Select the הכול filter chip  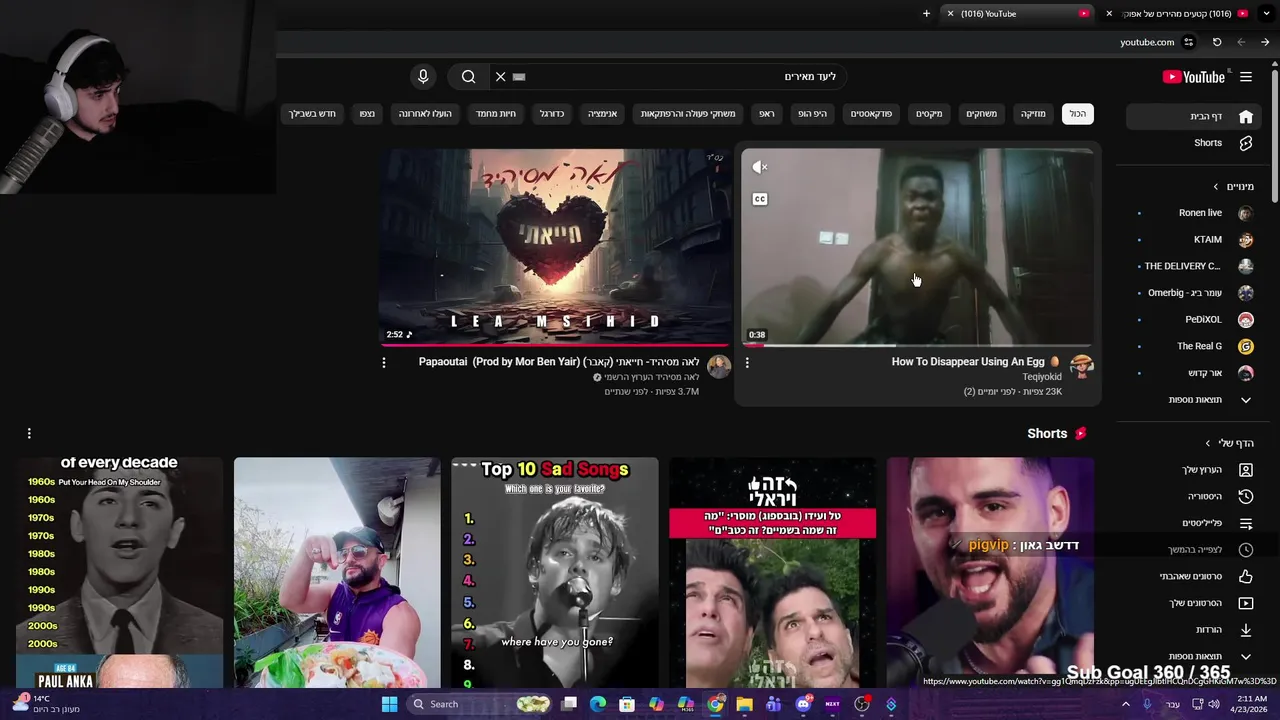point(1077,114)
